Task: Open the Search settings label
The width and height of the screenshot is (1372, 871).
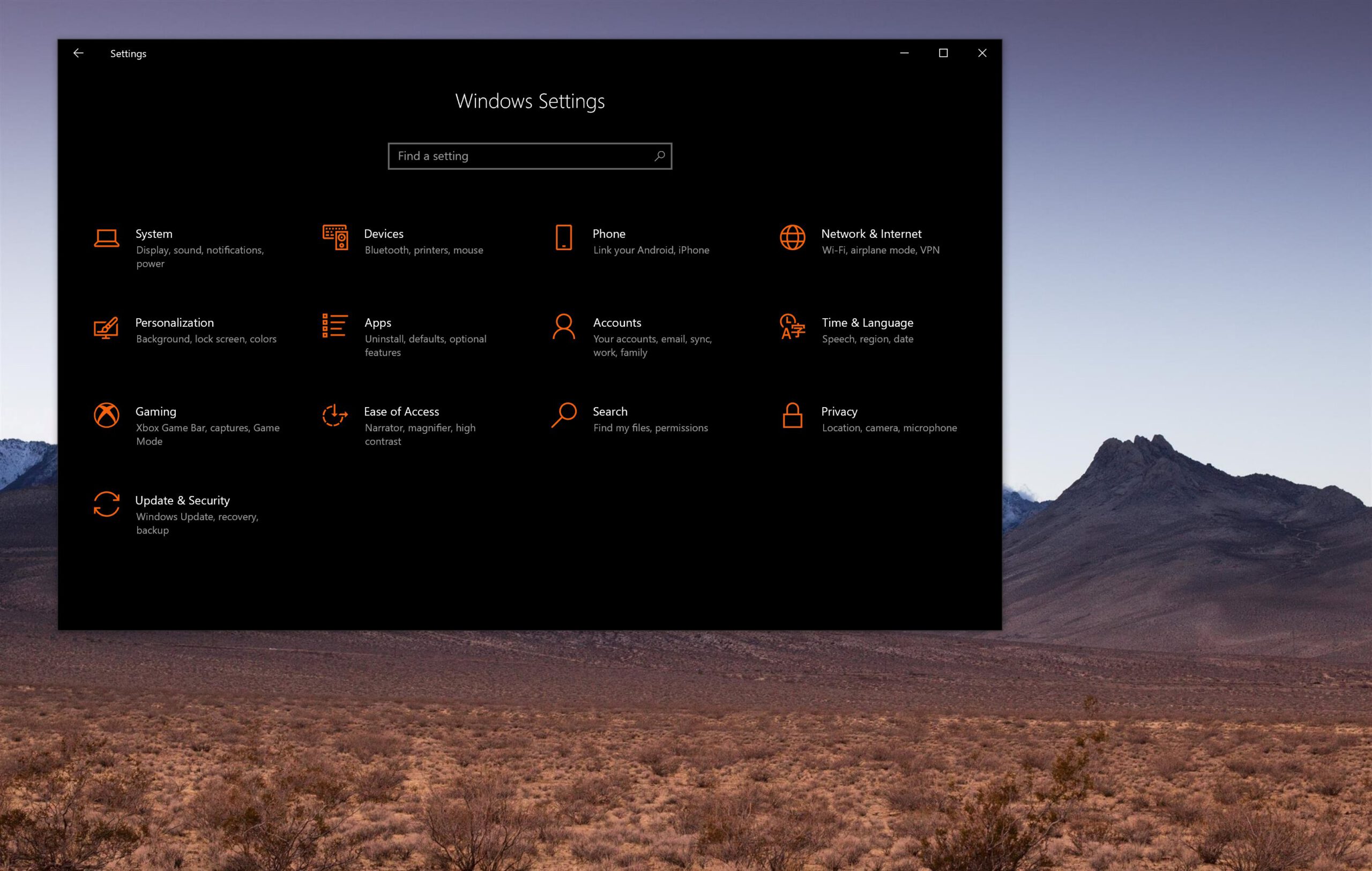Action: click(x=610, y=411)
